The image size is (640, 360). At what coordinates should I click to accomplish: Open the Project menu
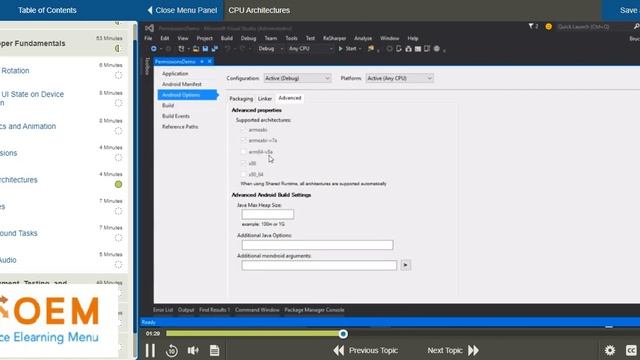(204, 38)
